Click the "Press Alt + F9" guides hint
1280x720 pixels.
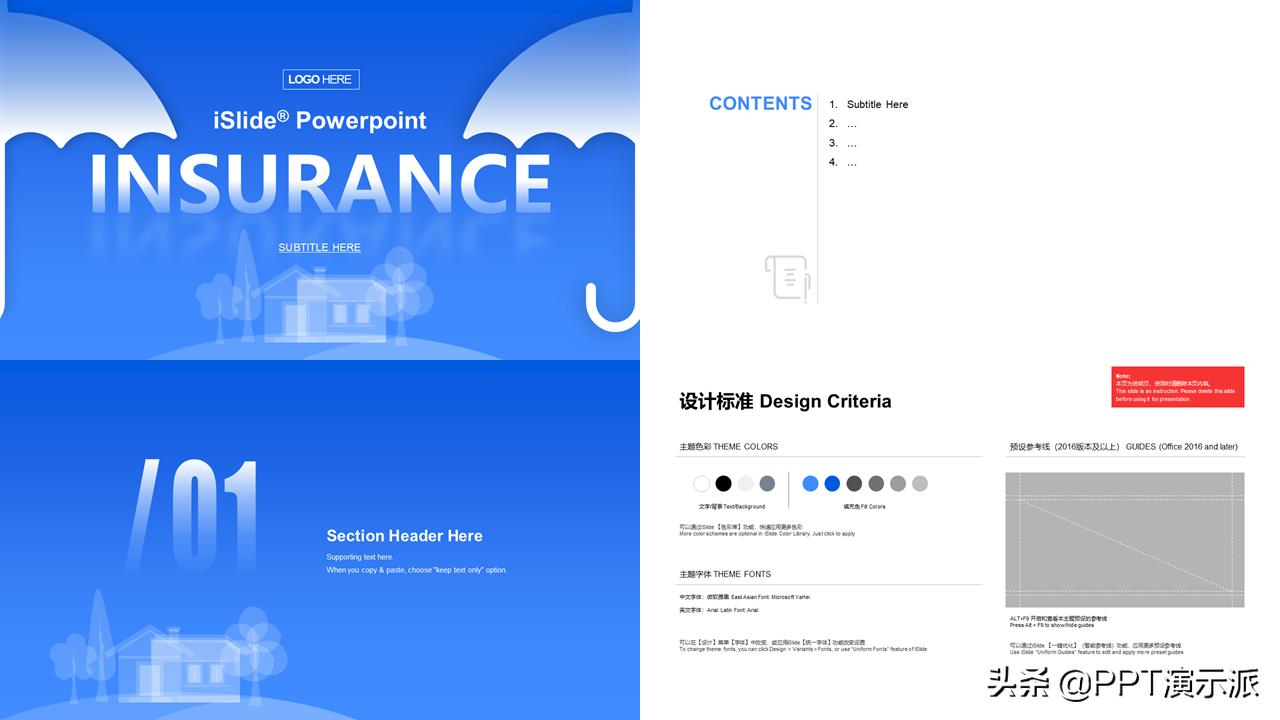(x=1059, y=622)
